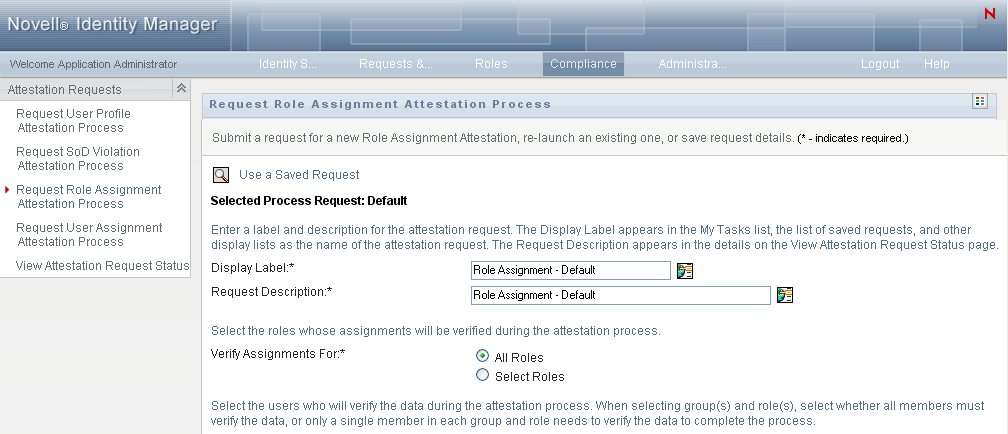
Task: Switch to the Roles tab
Action: [491, 64]
